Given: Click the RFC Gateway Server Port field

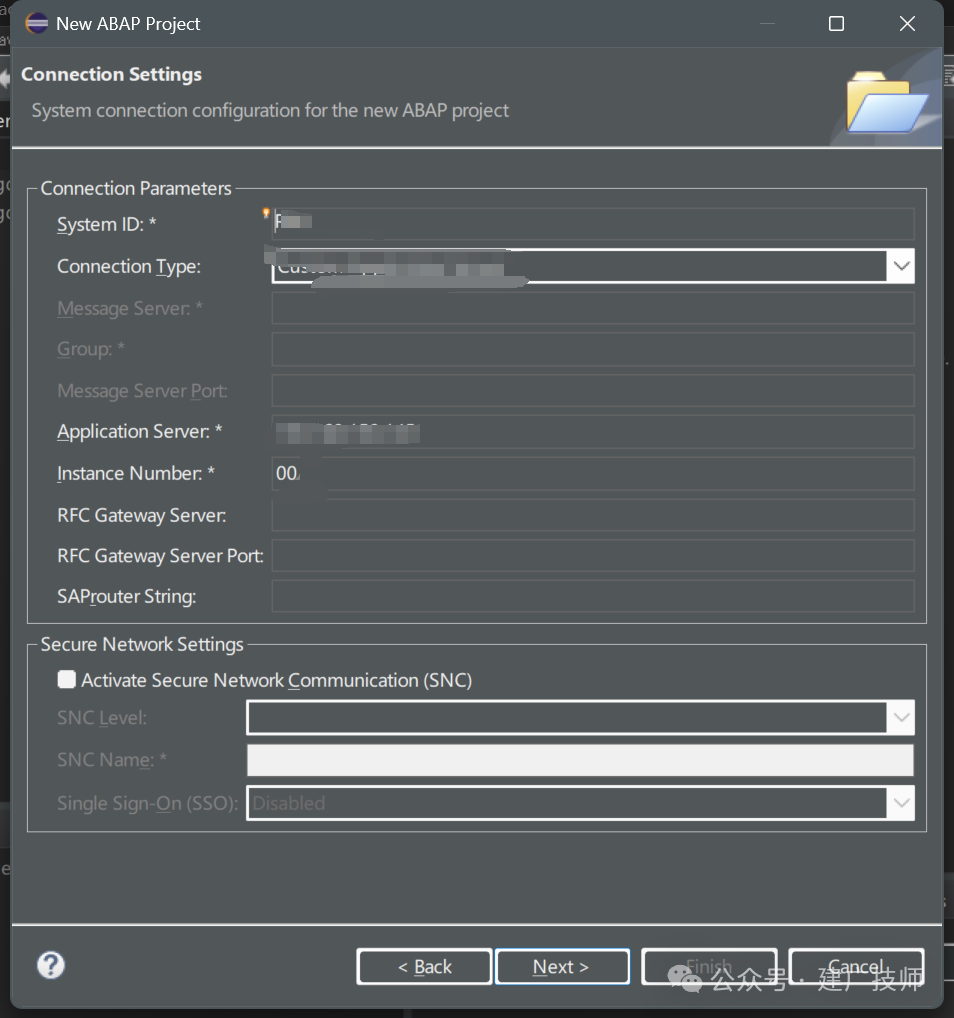Looking at the screenshot, I should pyautogui.click(x=593, y=556).
